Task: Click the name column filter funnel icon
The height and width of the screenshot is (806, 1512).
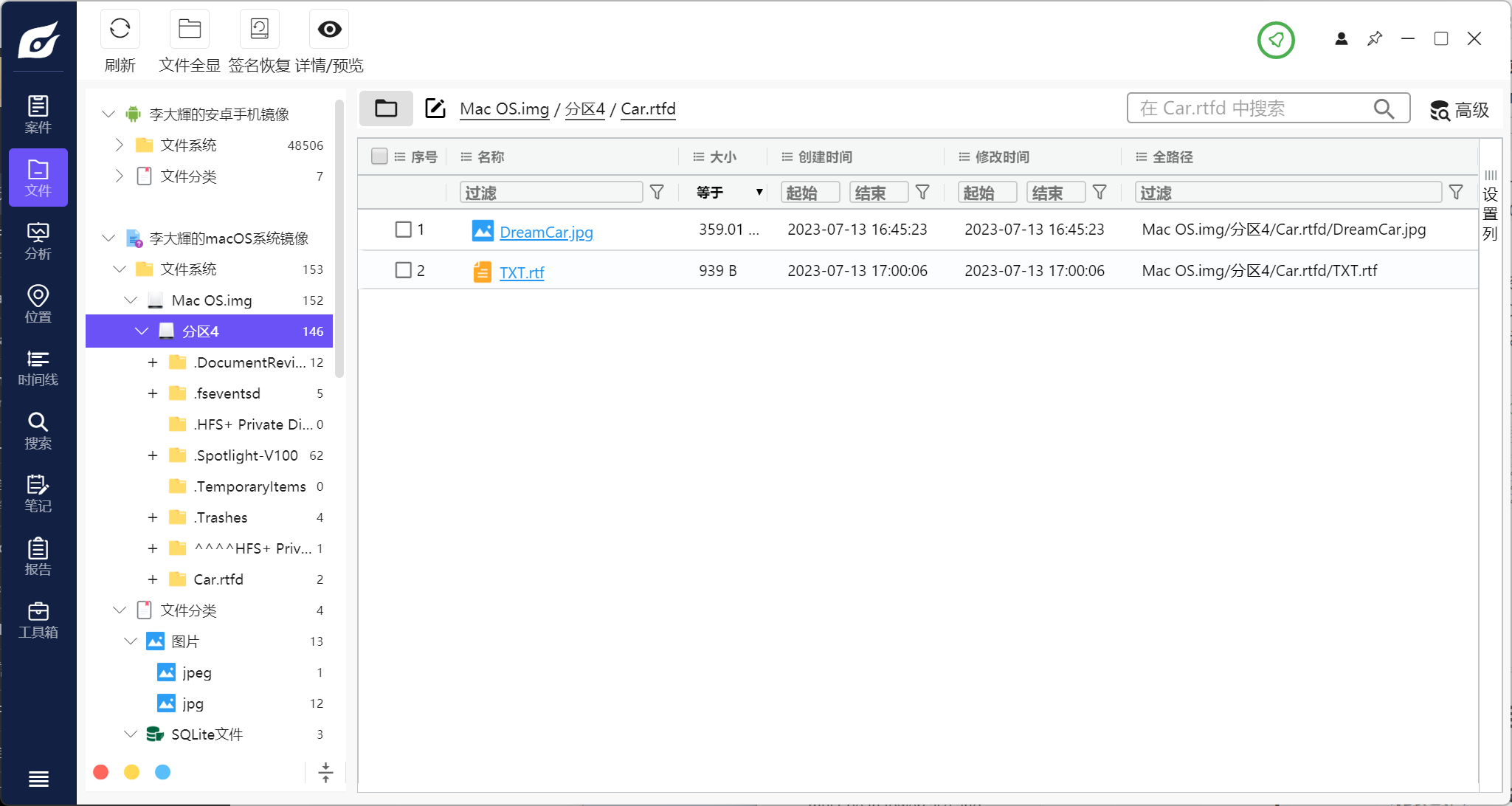Action: click(657, 193)
